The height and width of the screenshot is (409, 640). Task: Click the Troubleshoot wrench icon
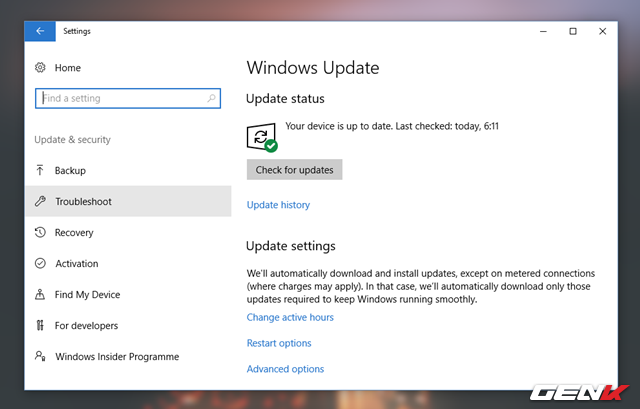40,201
